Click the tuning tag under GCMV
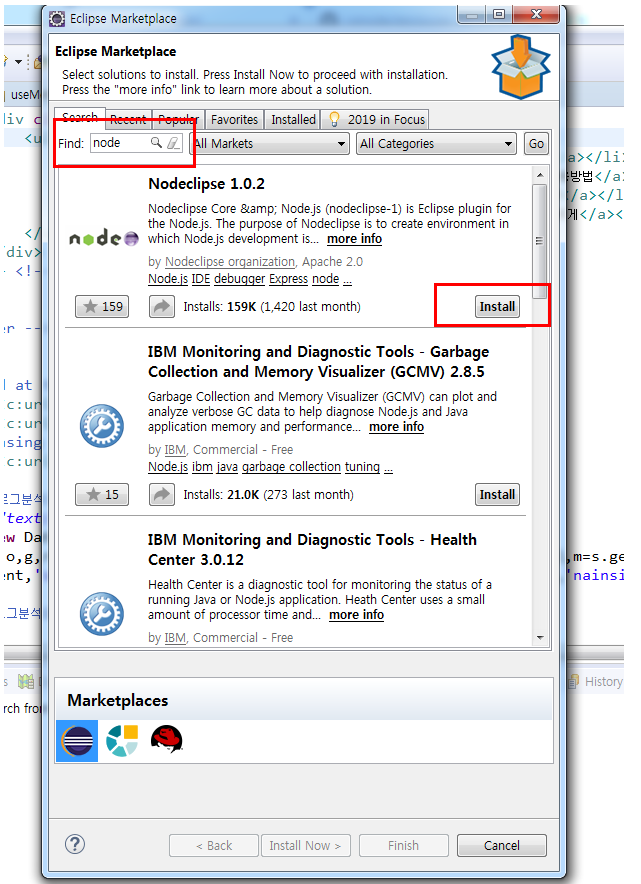This screenshot has height=884, width=641. coord(363,467)
